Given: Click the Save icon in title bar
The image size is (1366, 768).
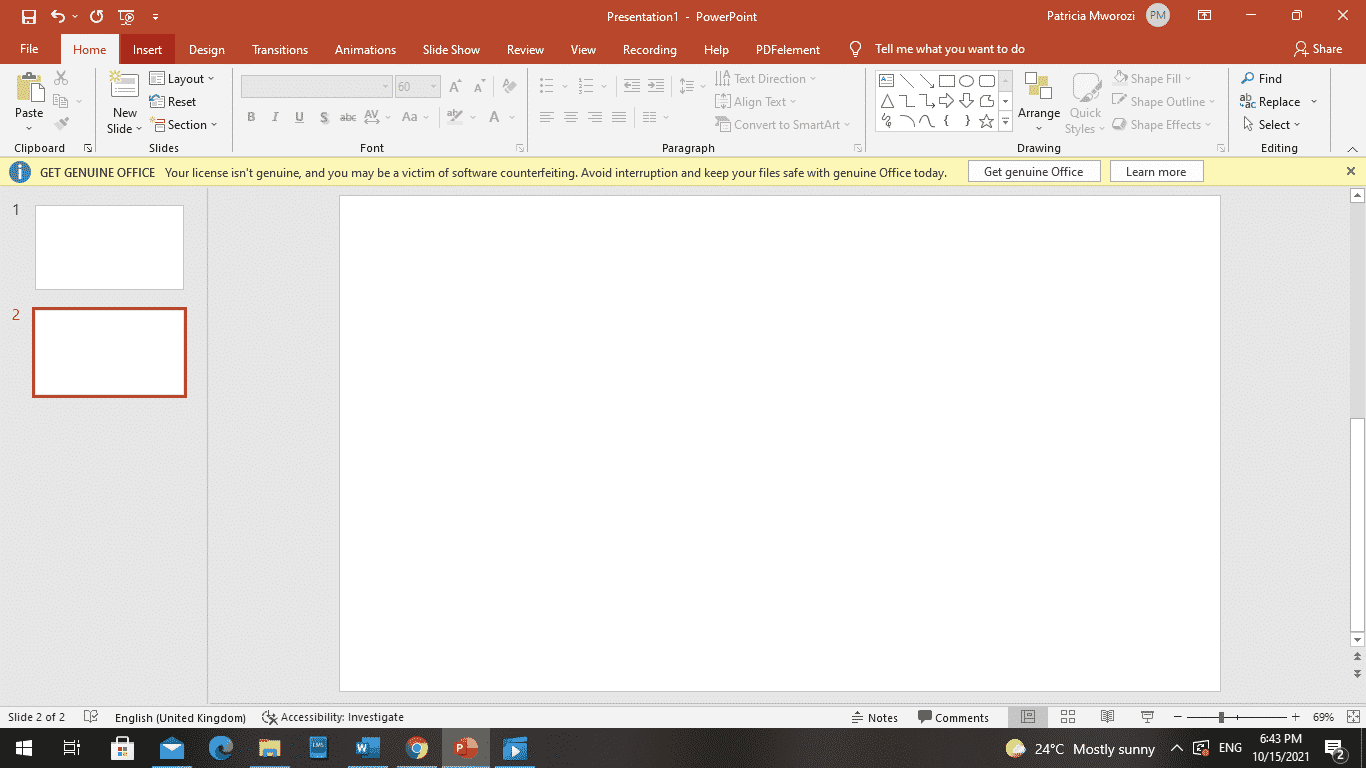Looking at the screenshot, I should coord(29,17).
